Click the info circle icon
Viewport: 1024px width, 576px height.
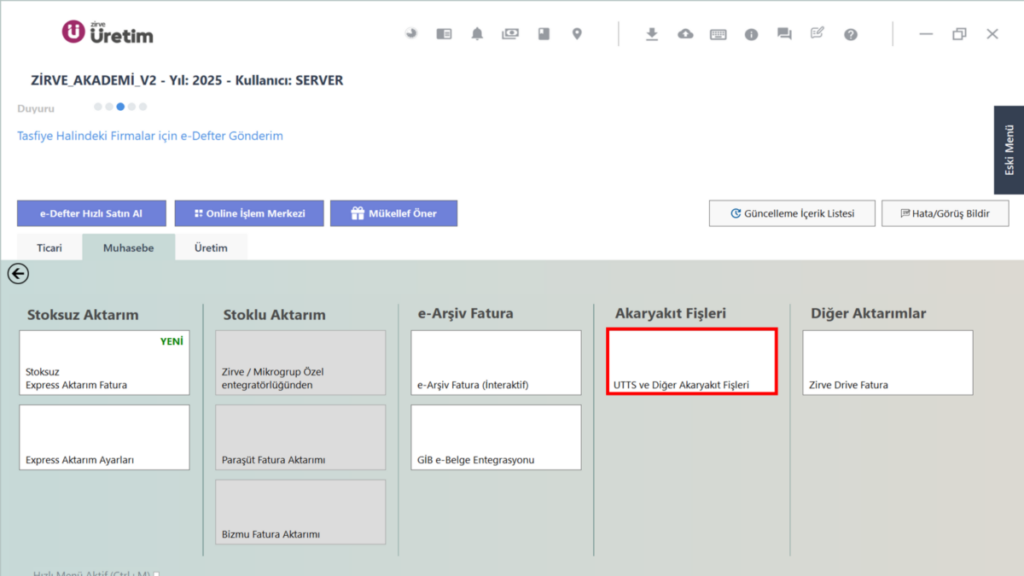click(752, 35)
